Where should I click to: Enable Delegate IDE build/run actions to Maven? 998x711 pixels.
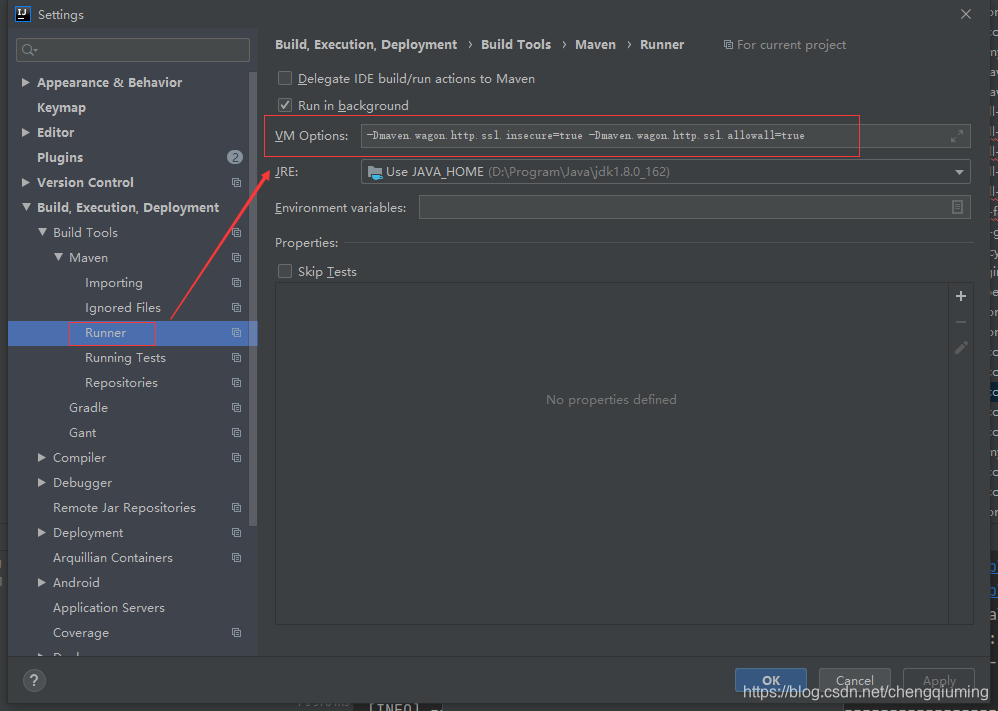(x=285, y=78)
